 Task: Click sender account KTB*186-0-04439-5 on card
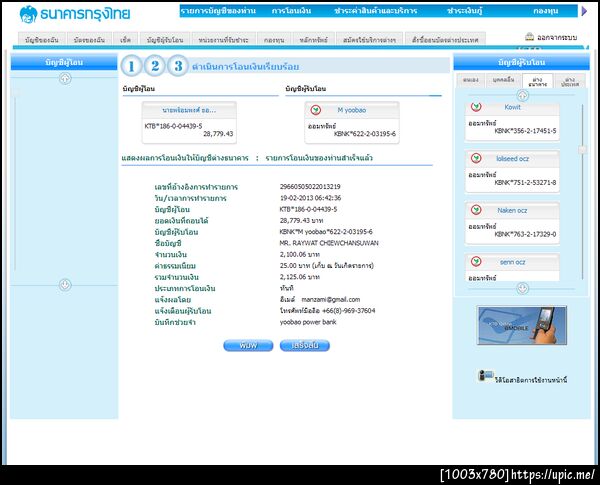[x=173, y=126]
